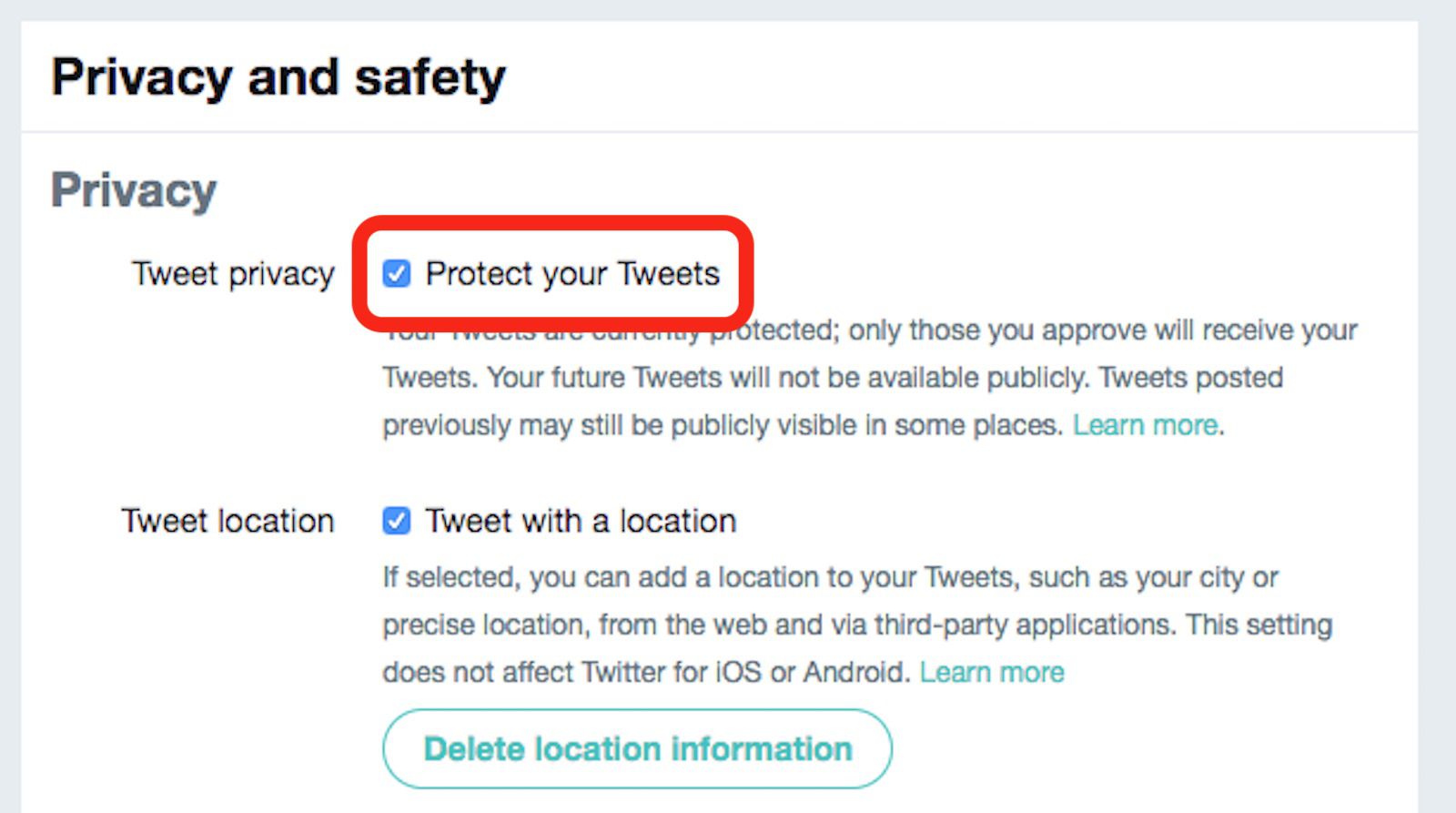Click the Tweet privacy setting label
The width and height of the screenshot is (1456, 813).
[233, 273]
